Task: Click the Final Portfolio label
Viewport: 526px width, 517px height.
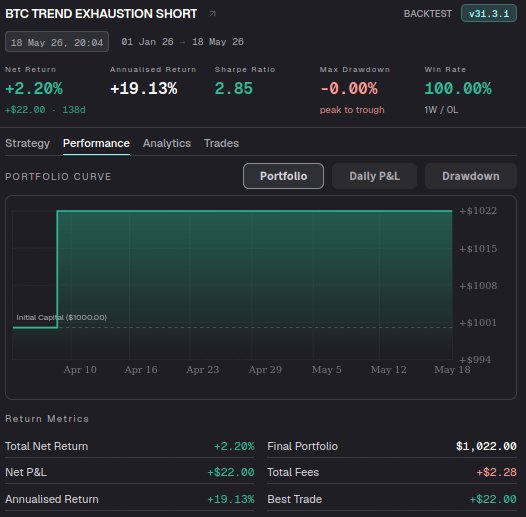Action: [x=302, y=447]
